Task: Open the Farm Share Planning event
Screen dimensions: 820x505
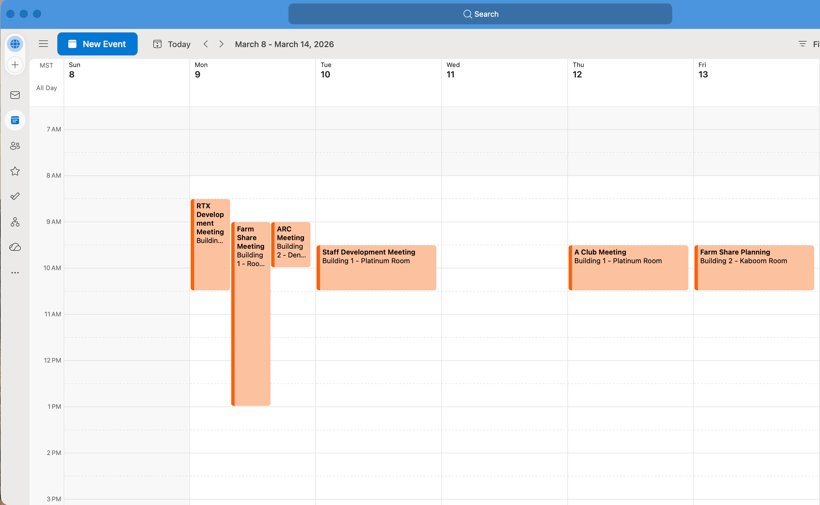Action: click(754, 267)
